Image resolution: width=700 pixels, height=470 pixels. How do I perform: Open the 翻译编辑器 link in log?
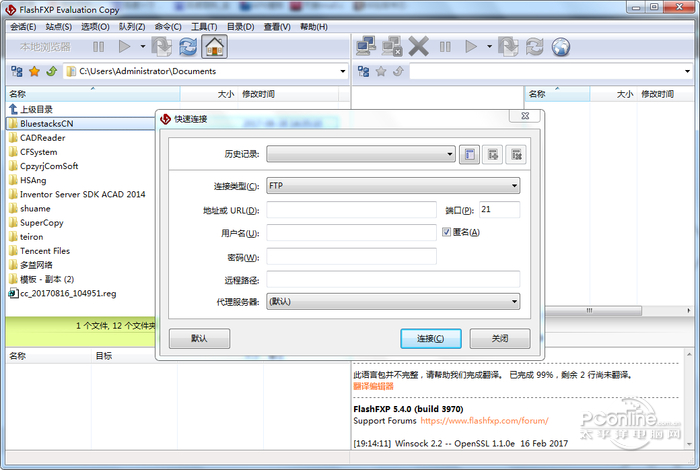point(373,387)
